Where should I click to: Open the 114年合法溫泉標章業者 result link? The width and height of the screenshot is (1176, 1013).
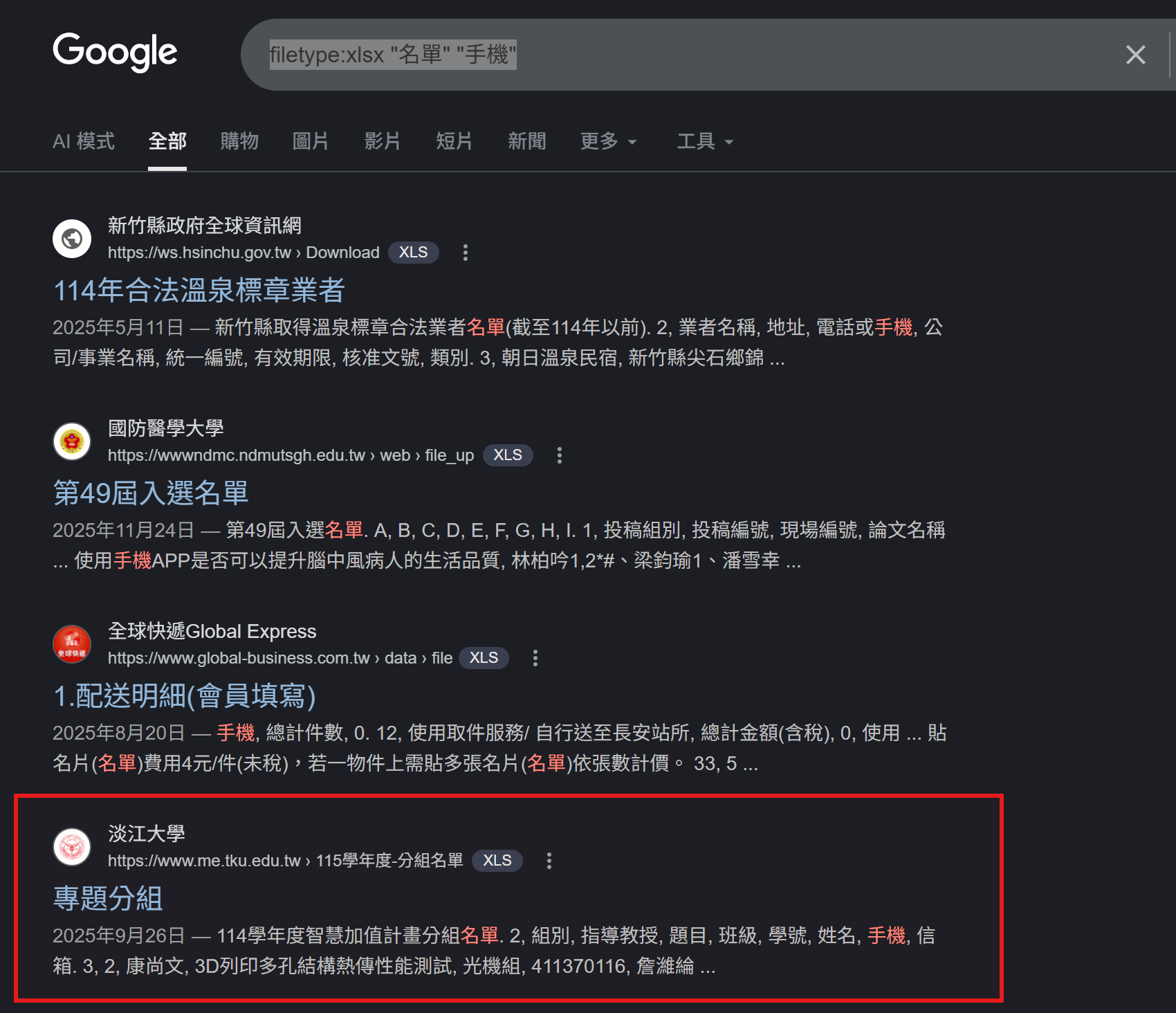click(x=199, y=291)
